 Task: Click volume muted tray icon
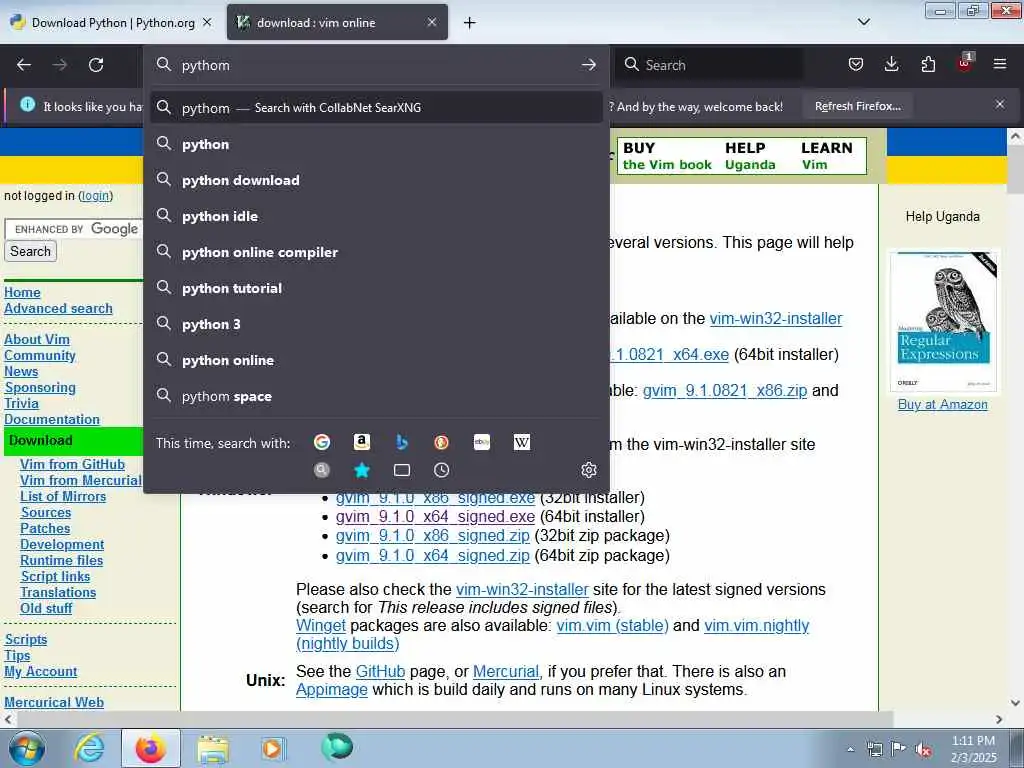(923, 750)
